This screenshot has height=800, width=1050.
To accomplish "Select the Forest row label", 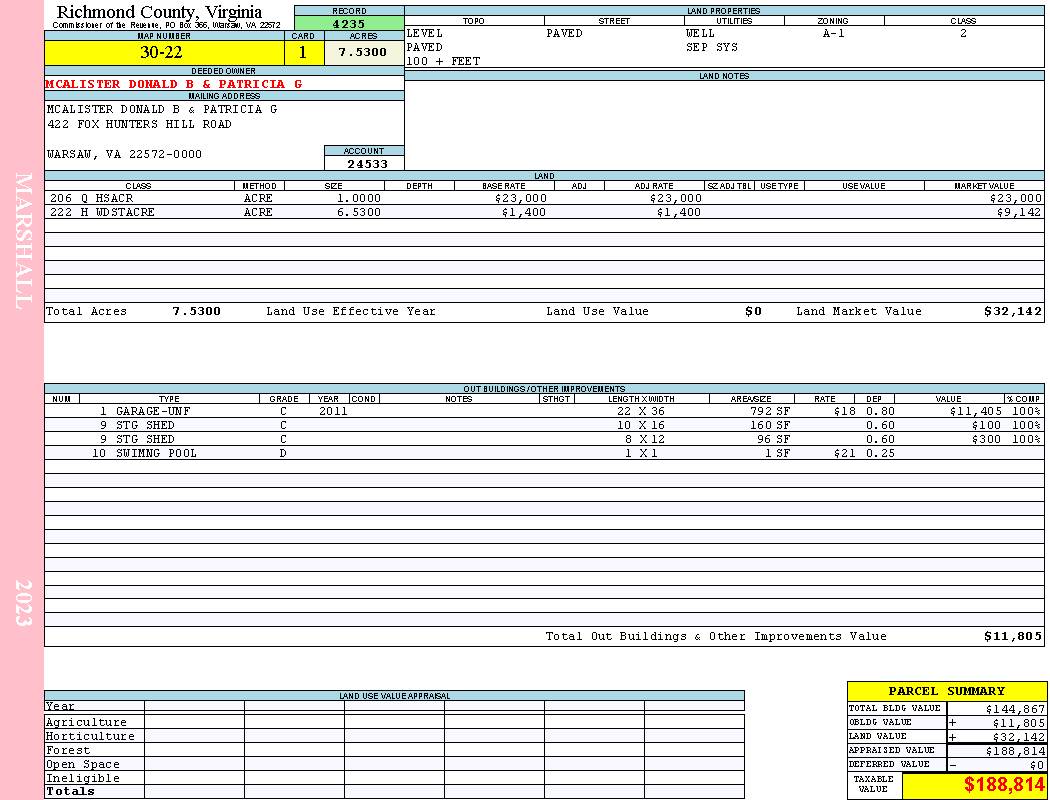I will pyautogui.click(x=68, y=750).
